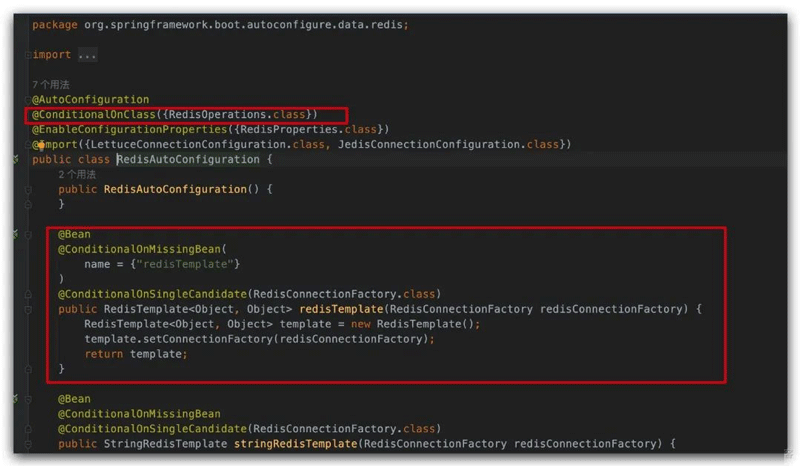
Task: Click RedisOperations.class in the @ConditionalOnClass annotation
Action: [x=238, y=115]
